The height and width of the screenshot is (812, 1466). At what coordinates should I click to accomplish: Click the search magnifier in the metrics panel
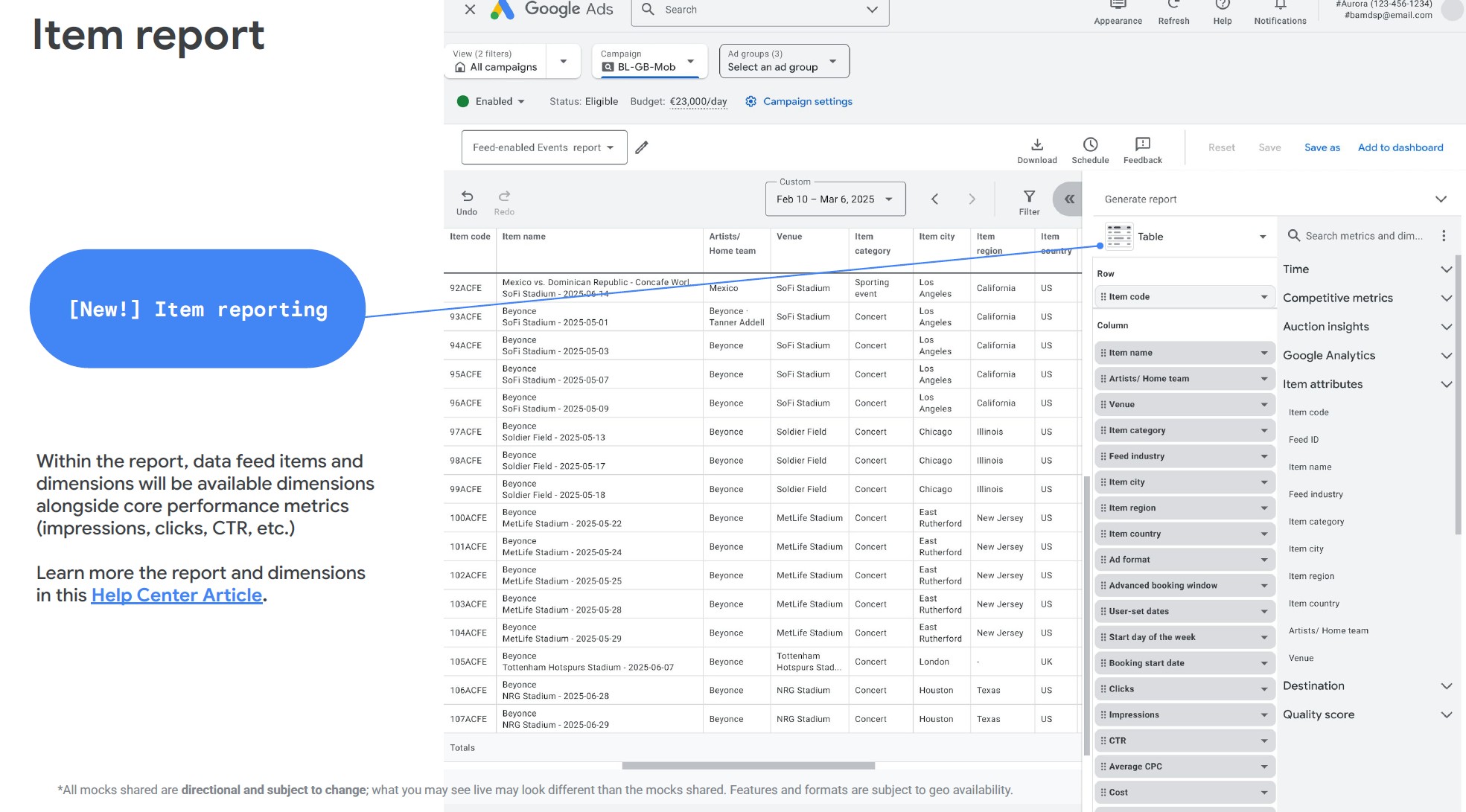click(1294, 236)
